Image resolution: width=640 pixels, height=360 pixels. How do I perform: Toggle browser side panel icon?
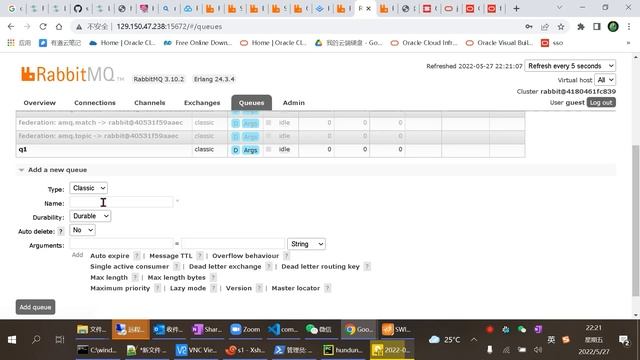click(597, 27)
